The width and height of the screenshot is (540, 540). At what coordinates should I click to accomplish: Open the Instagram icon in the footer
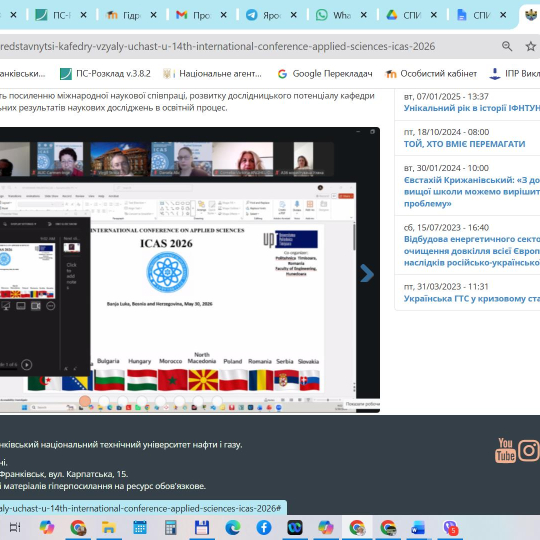tap(529, 450)
